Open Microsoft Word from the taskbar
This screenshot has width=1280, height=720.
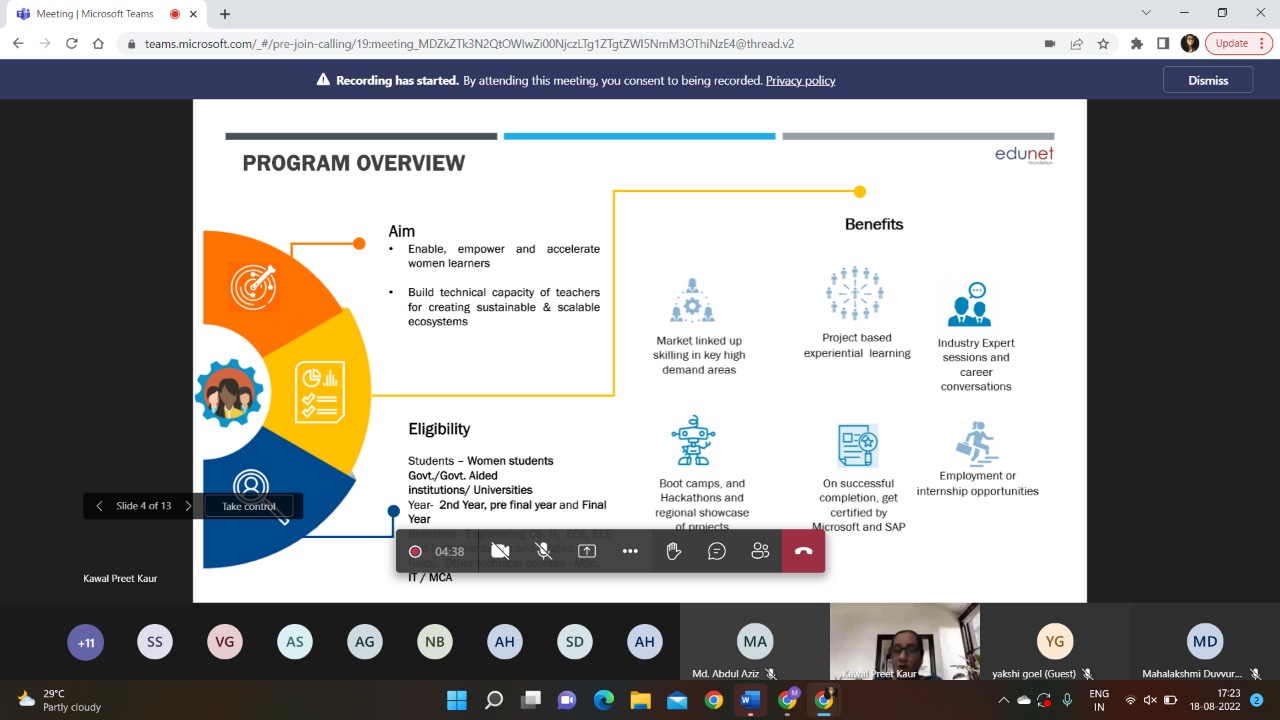point(750,700)
